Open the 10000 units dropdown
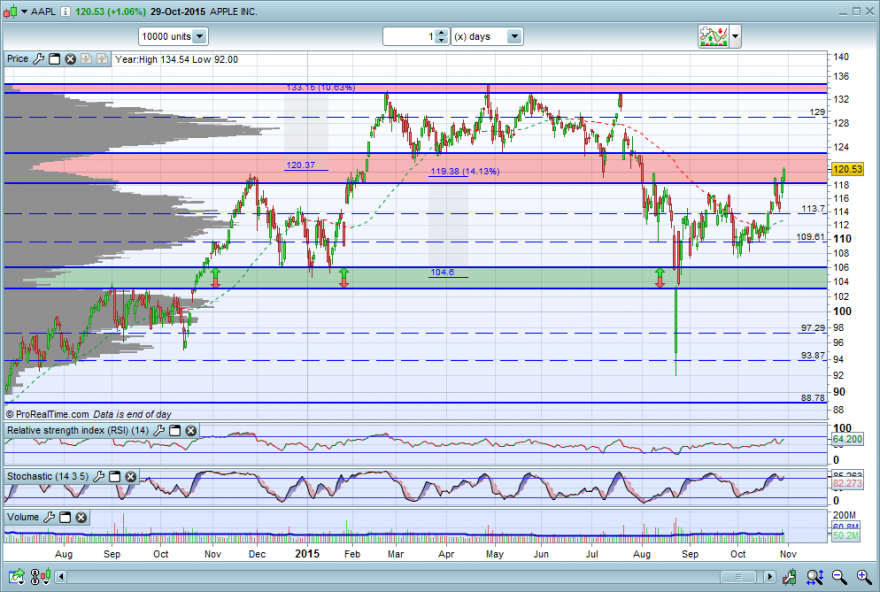The width and height of the screenshot is (880, 592). click(173, 36)
